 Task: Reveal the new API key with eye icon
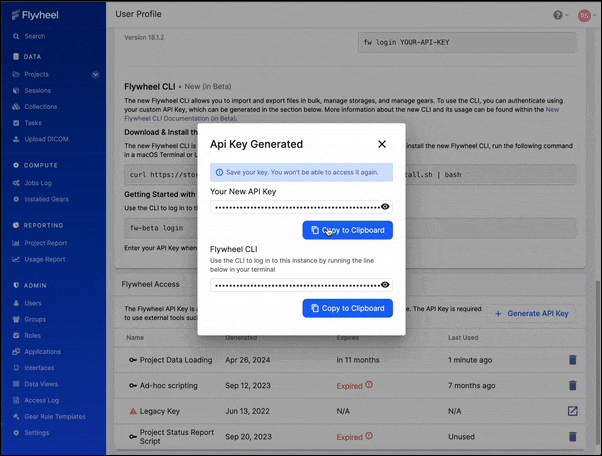coord(385,207)
